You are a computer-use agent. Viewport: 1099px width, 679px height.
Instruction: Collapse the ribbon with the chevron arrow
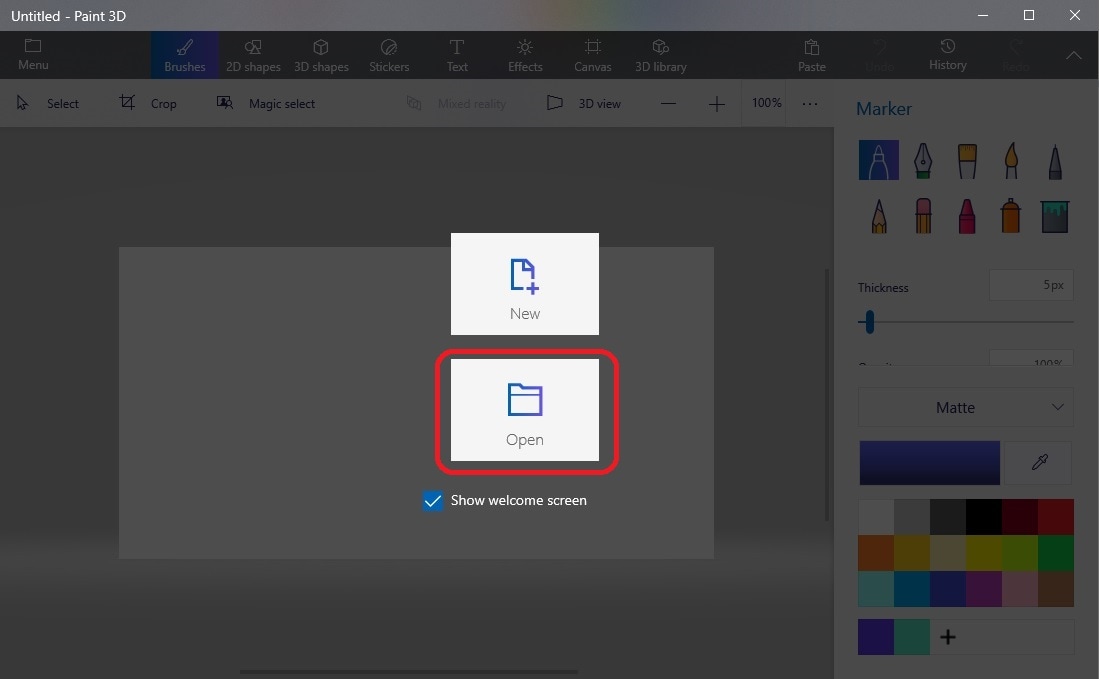click(x=1074, y=55)
